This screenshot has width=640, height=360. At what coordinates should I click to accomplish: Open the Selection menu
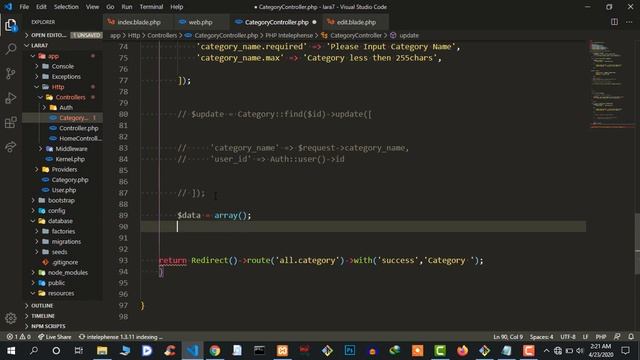66,7
